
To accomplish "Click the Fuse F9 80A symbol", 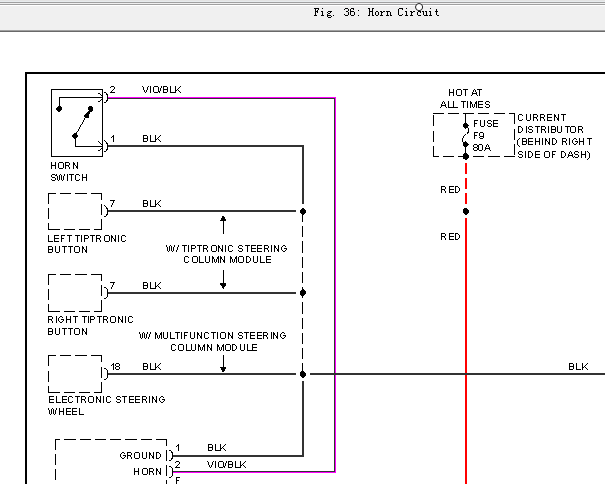I will tap(466, 135).
